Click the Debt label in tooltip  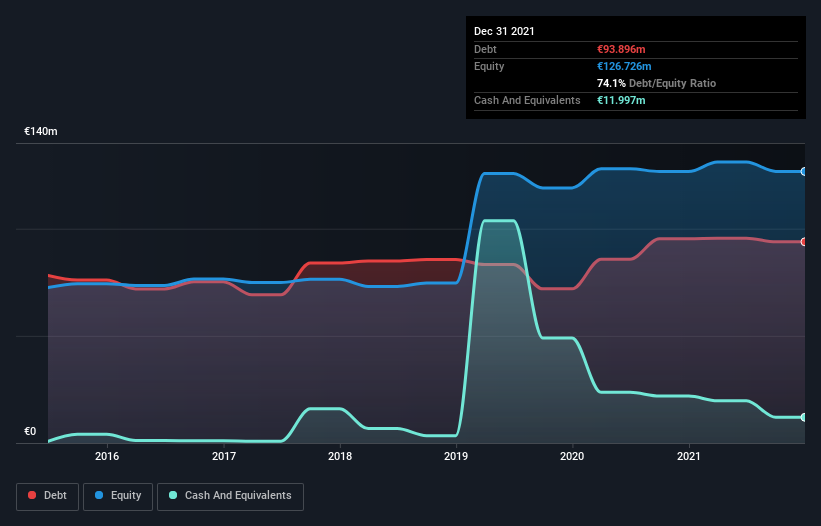tap(485, 49)
